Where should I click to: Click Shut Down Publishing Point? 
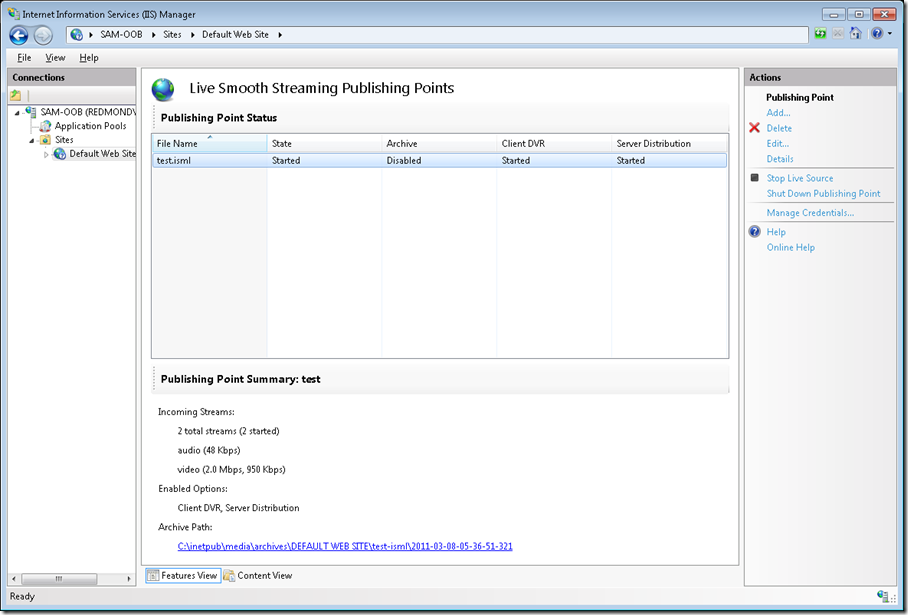coord(823,193)
